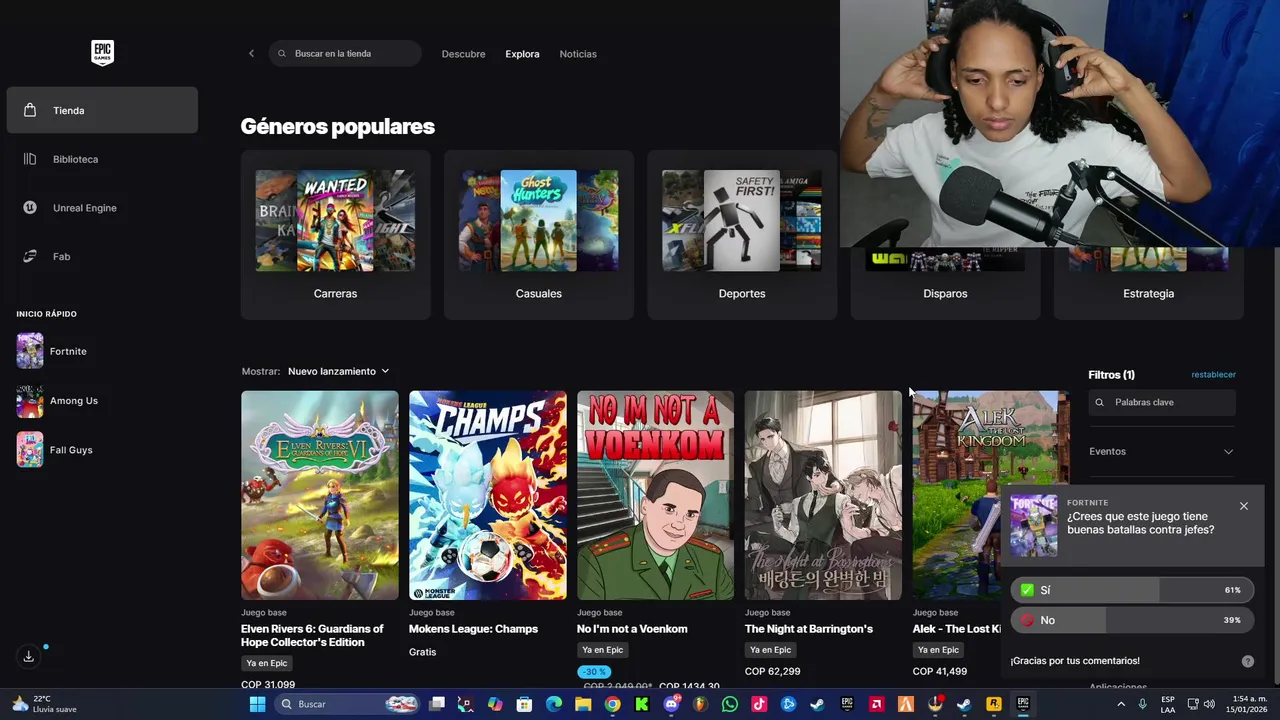Open the Deportes genre card
The image size is (1280, 720).
742,235
